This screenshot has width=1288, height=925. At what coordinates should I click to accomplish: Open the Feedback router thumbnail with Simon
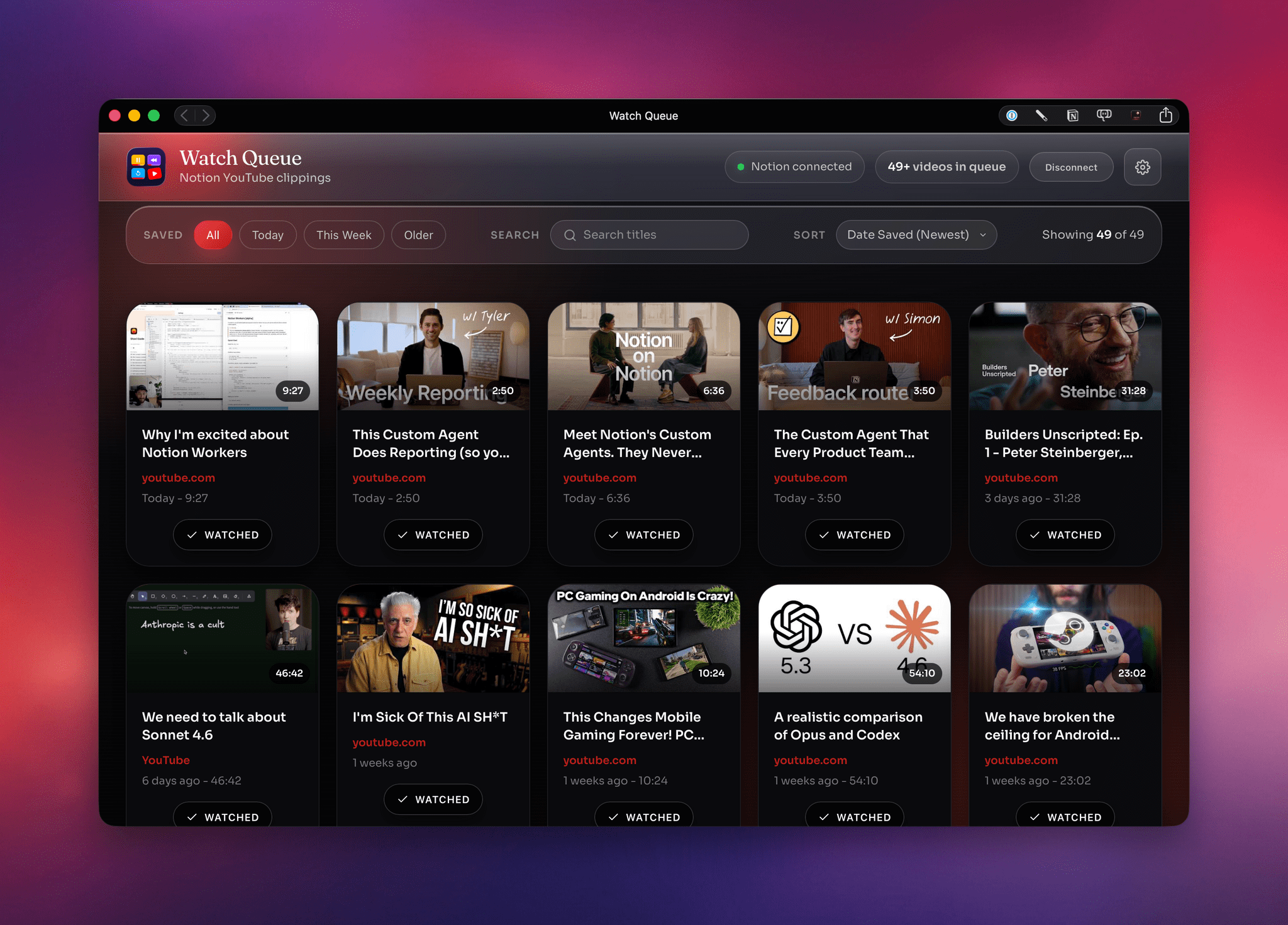click(855, 357)
